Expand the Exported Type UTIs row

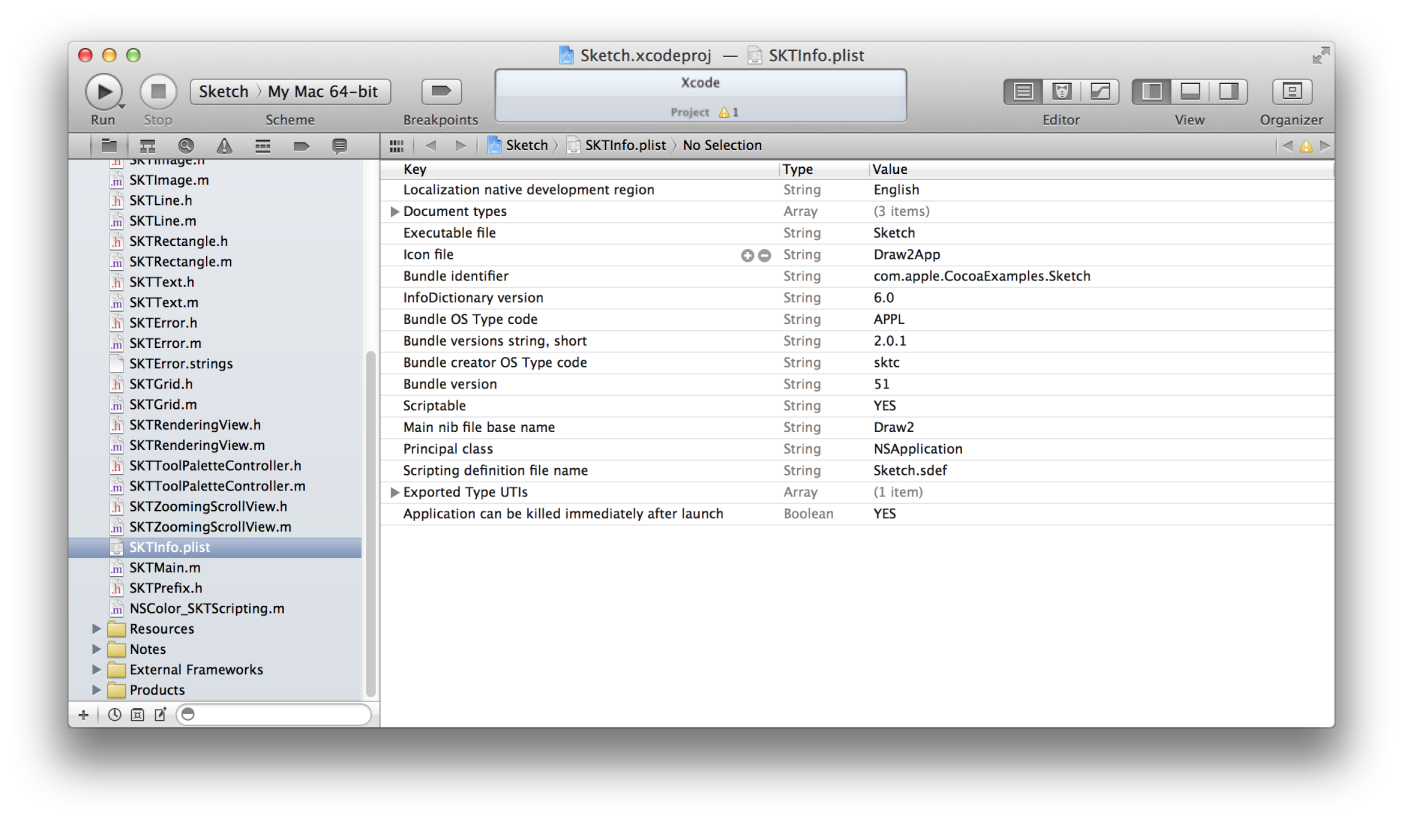(395, 493)
